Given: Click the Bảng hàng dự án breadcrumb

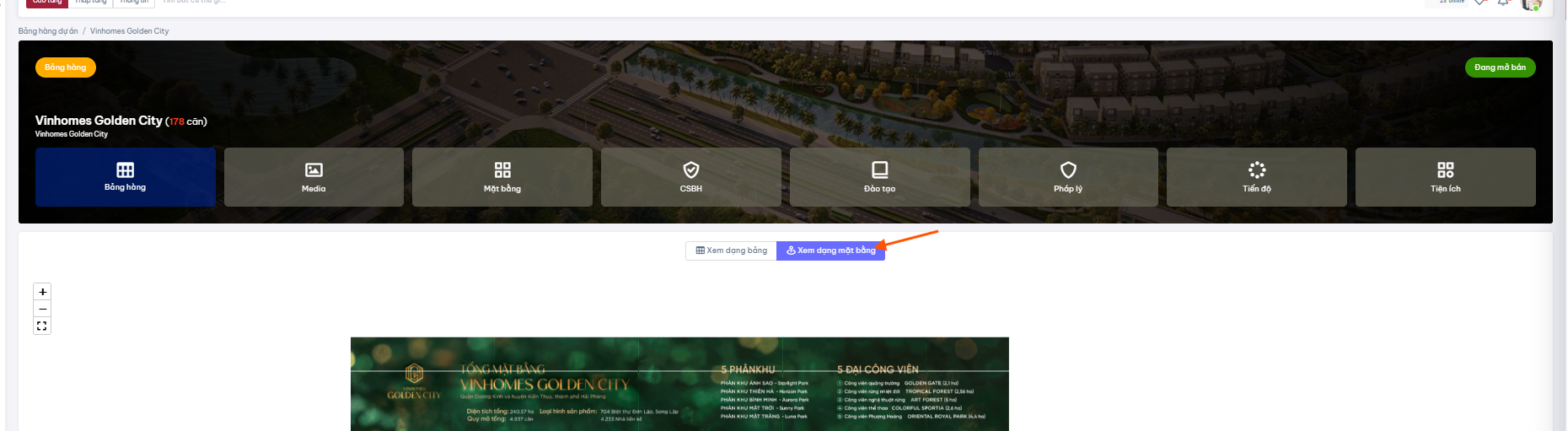Looking at the screenshot, I should click(x=48, y=31).
